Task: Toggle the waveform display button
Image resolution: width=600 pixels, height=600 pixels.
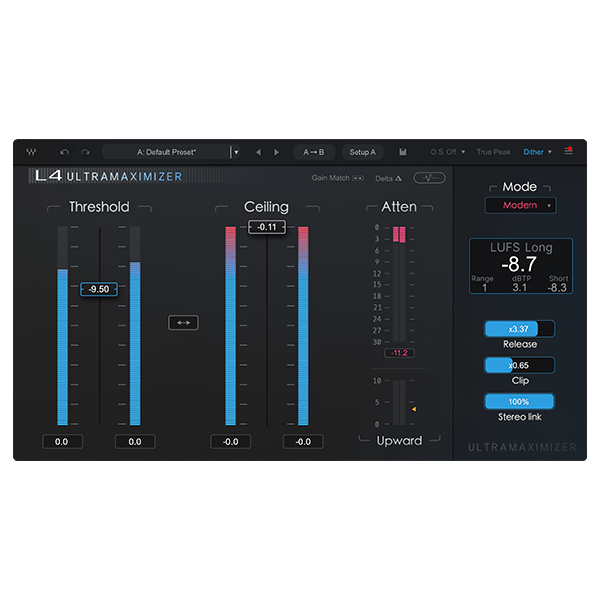Action: coord(429,178)
